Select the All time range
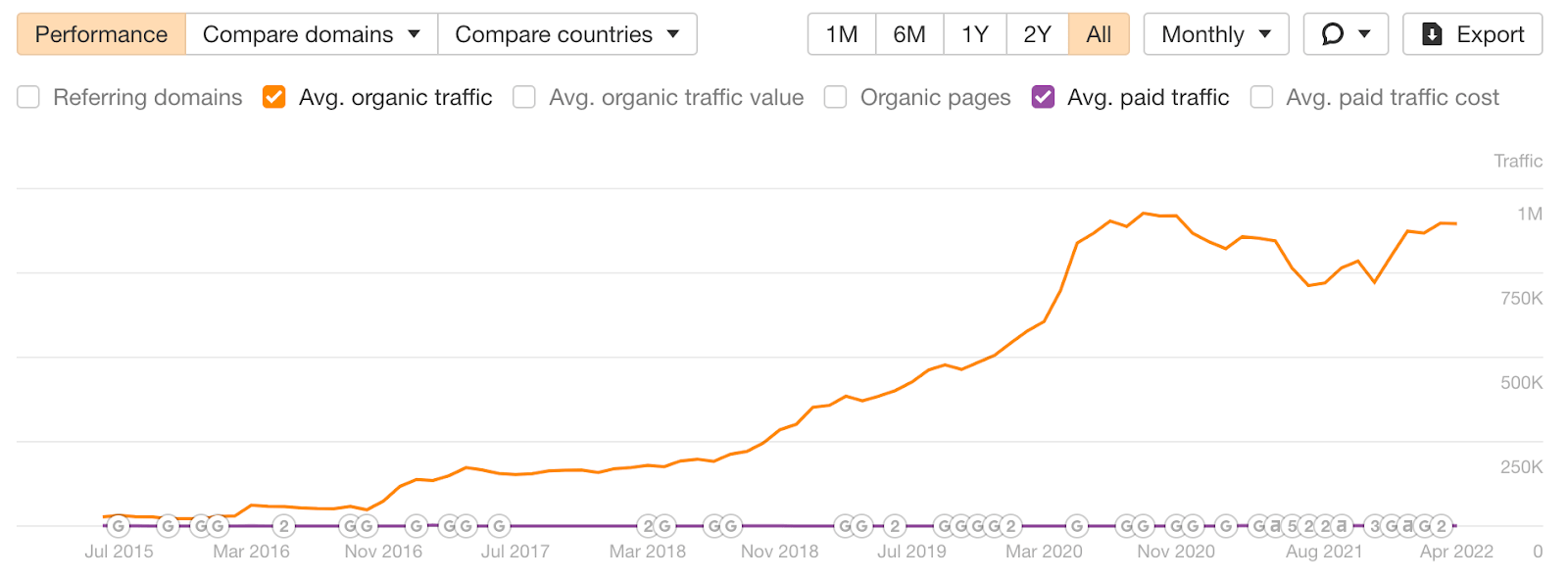Image resolution: width=1568 pixels, height=579 pixels. pos(1099,34)
